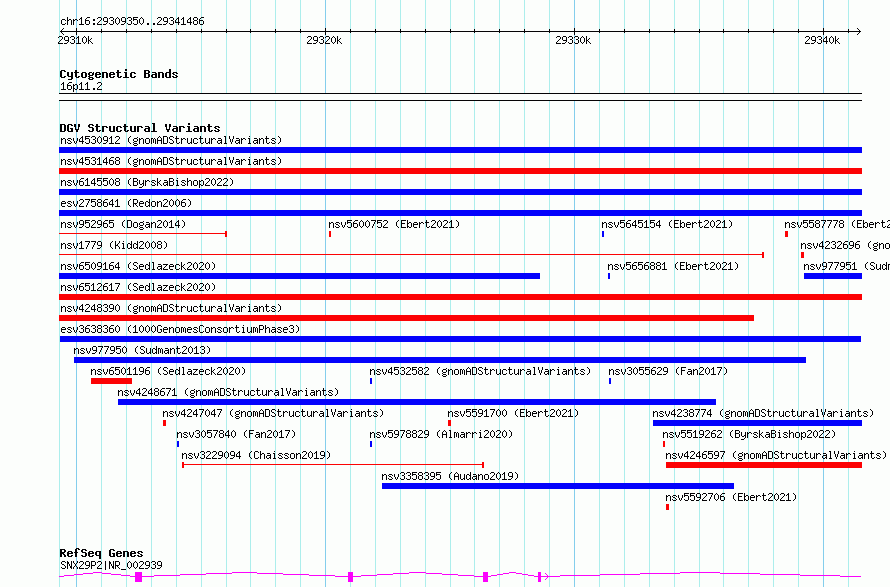
Task: Select the nsv6509164 blue variant bar
Action: point(300,276)
